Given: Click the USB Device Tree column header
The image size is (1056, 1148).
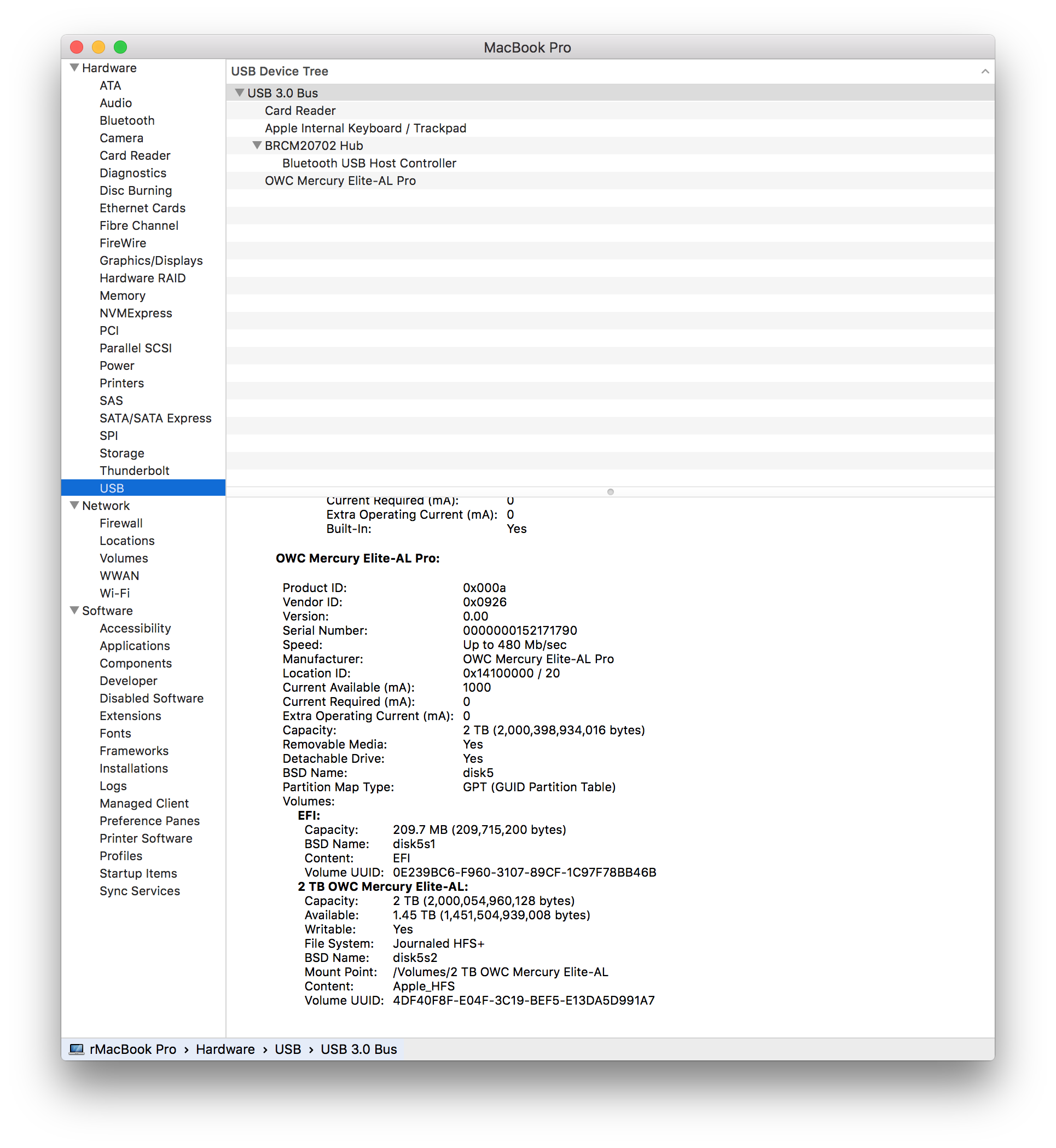Looking at the screenshot, I should (280, 72).
